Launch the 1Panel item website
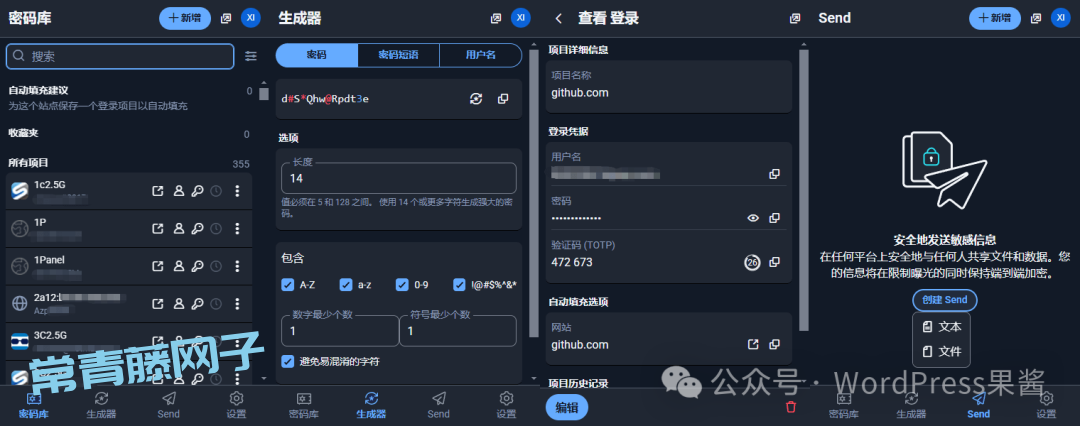Screen dimensions: 1080x426 click(x=158, y=265)
